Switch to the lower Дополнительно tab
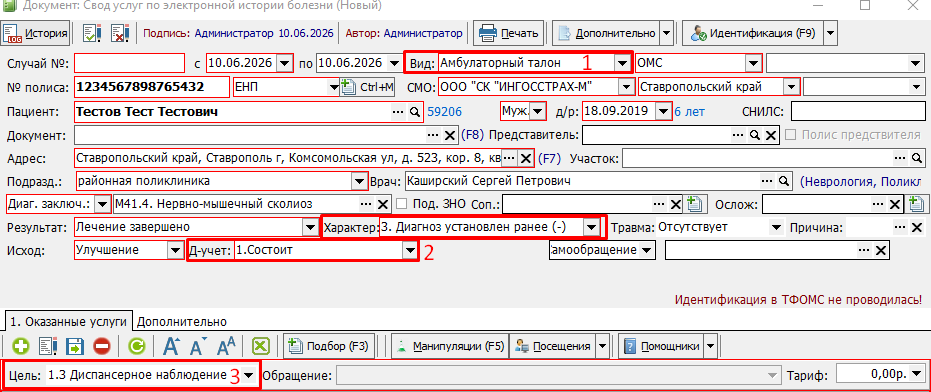Image resolution: width=931 pixels, height=392 pixels. [x=182, y=323]
